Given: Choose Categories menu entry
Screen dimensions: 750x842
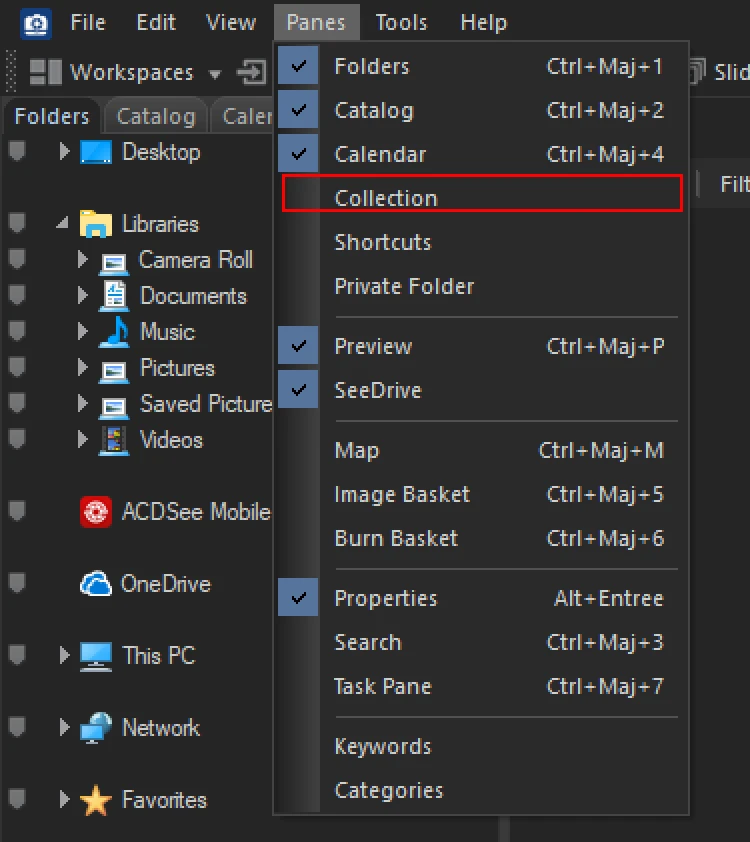Looking at the screenshot, I should 482,790.
